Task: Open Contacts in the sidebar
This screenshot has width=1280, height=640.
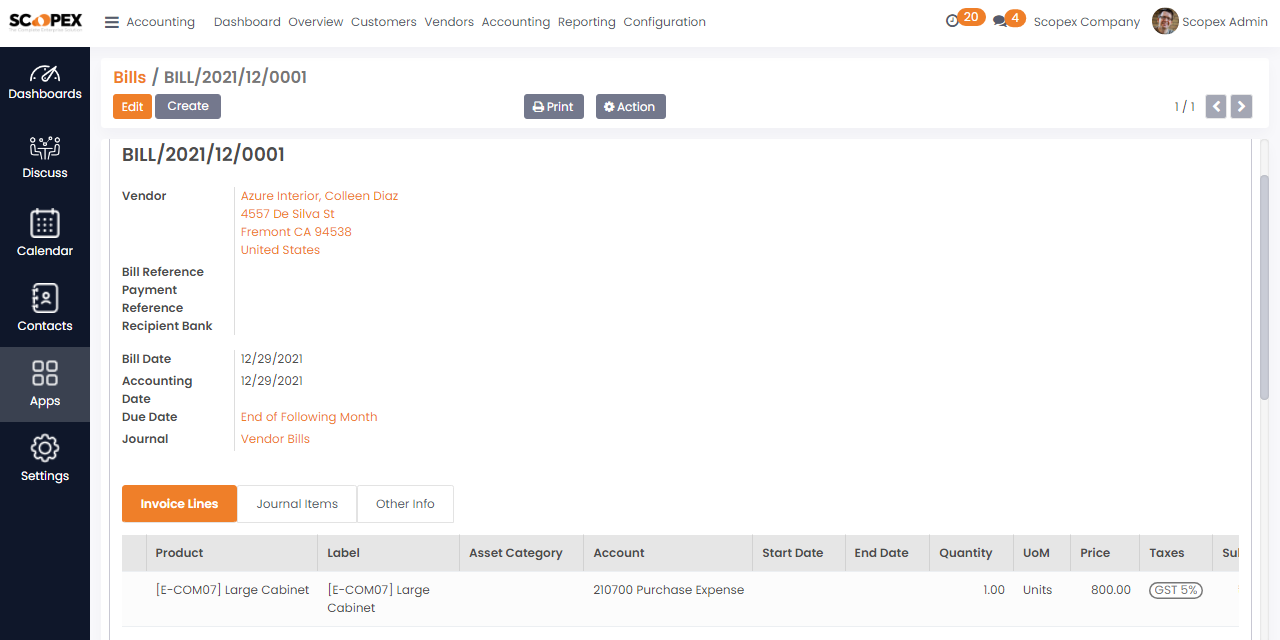Action: pos(45,308)
